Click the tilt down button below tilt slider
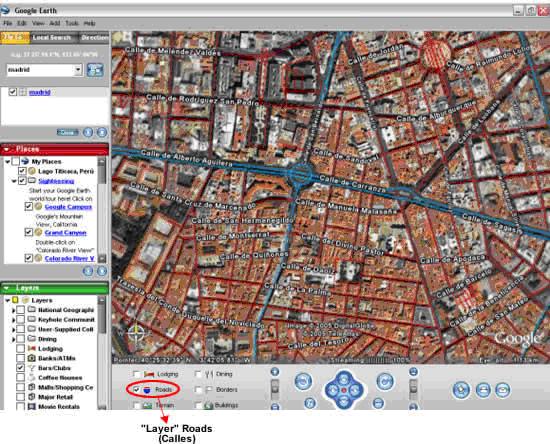The height and width of the screenshot is (444, 550). point(414,406)
